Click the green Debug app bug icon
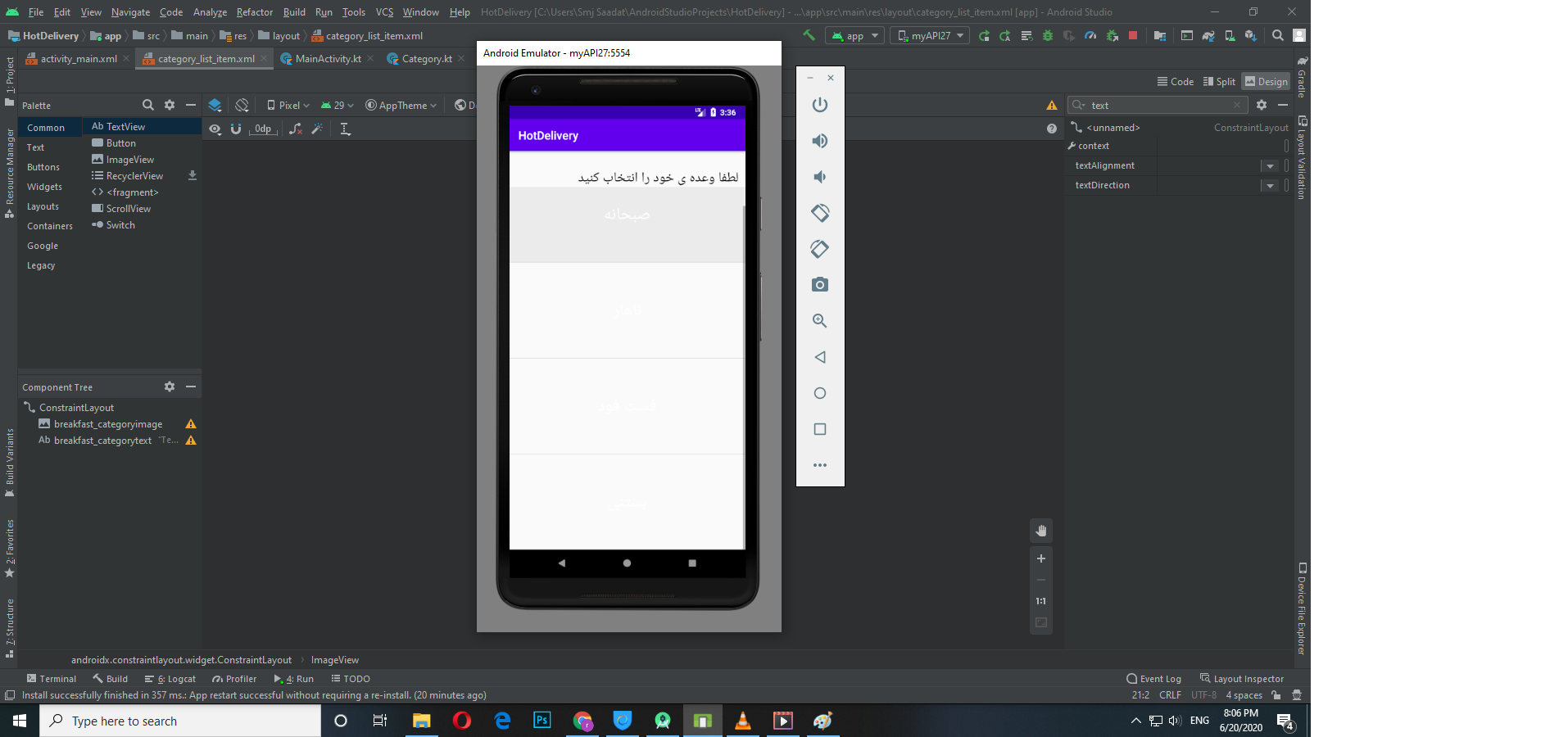This screenshot has width=1568, height=737. click(1048, 36)
